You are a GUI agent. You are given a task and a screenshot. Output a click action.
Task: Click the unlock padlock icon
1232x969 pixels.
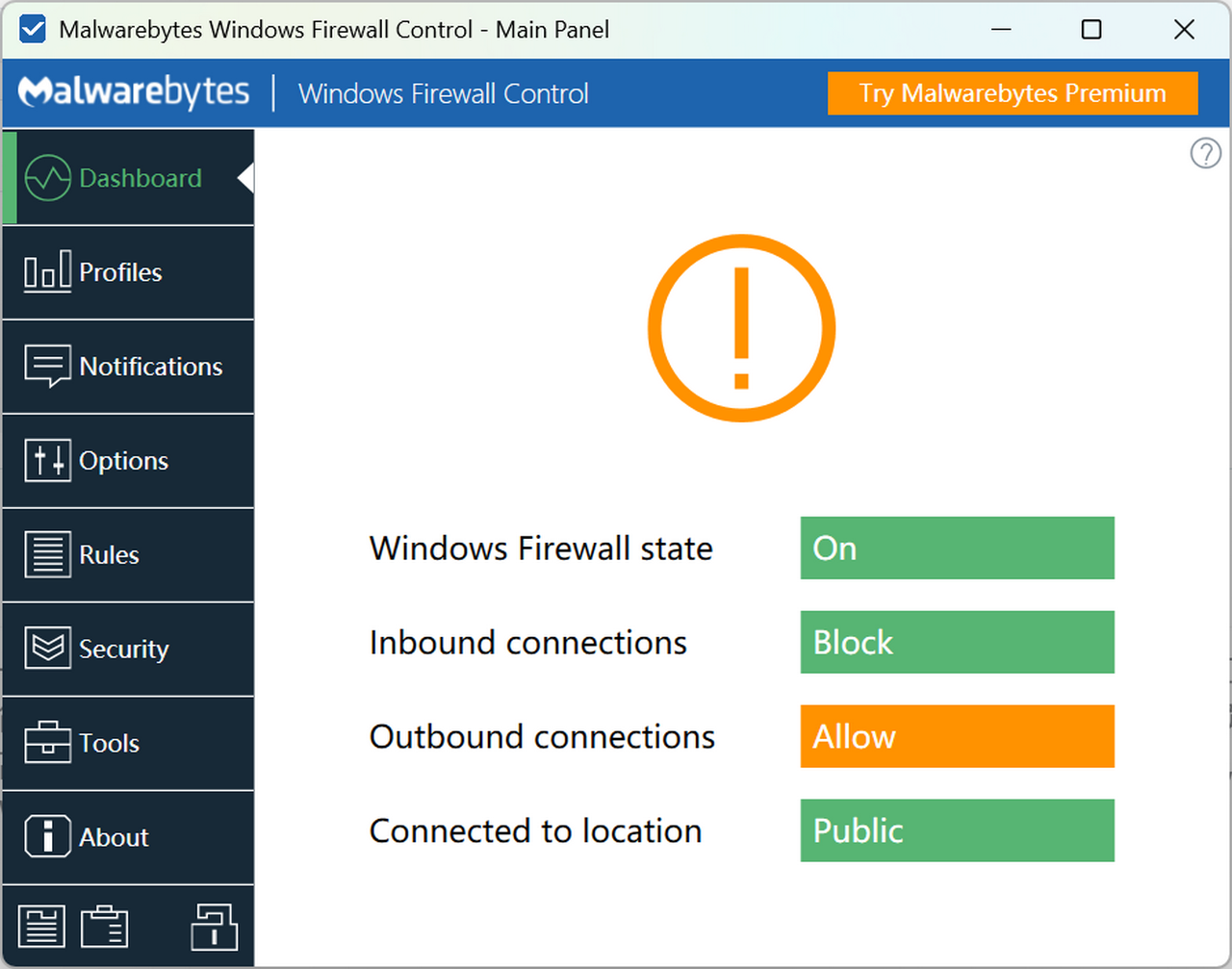tap(214, 925)
